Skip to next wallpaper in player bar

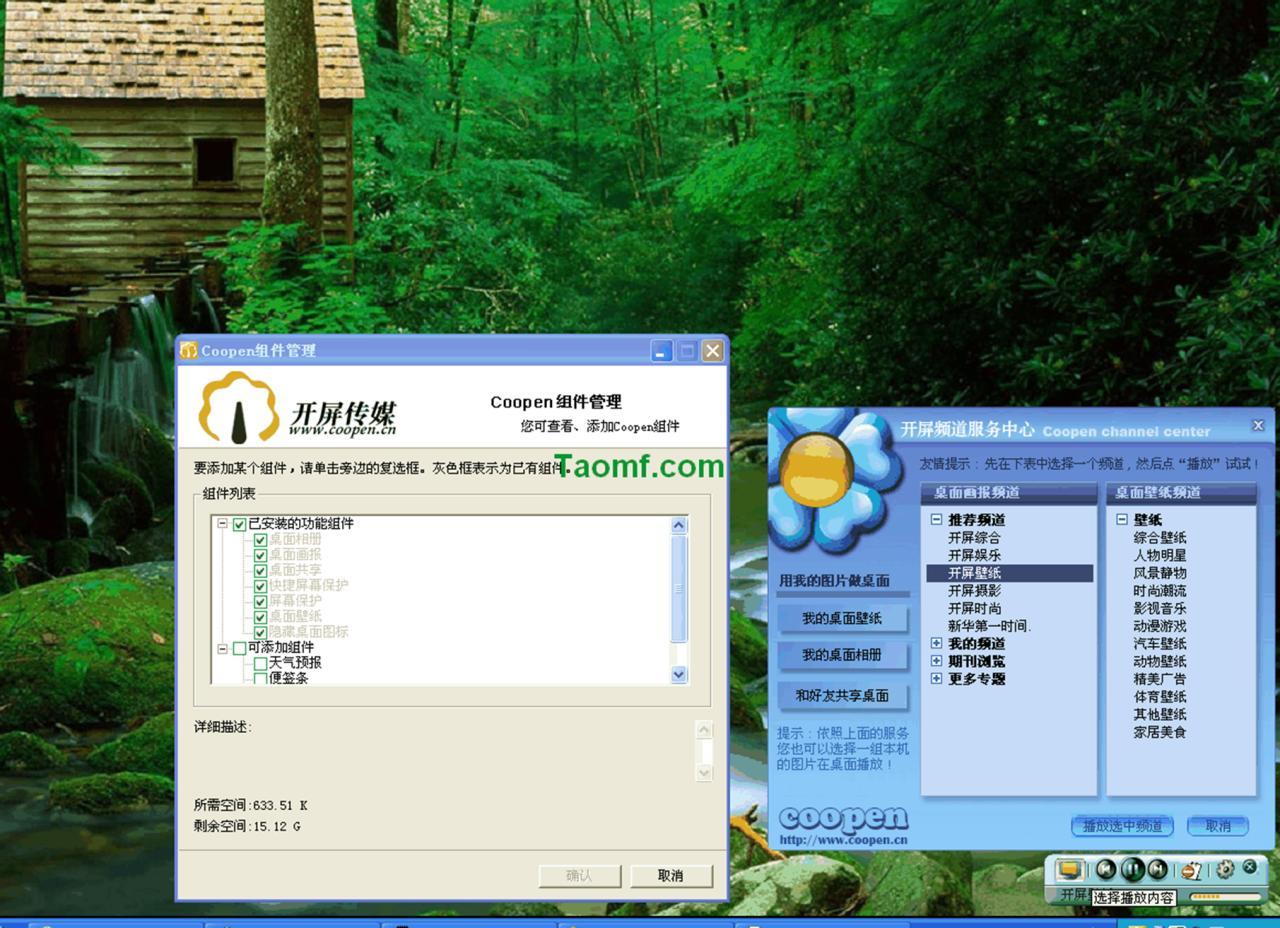pyautogui.click(x=1157, y=870)
